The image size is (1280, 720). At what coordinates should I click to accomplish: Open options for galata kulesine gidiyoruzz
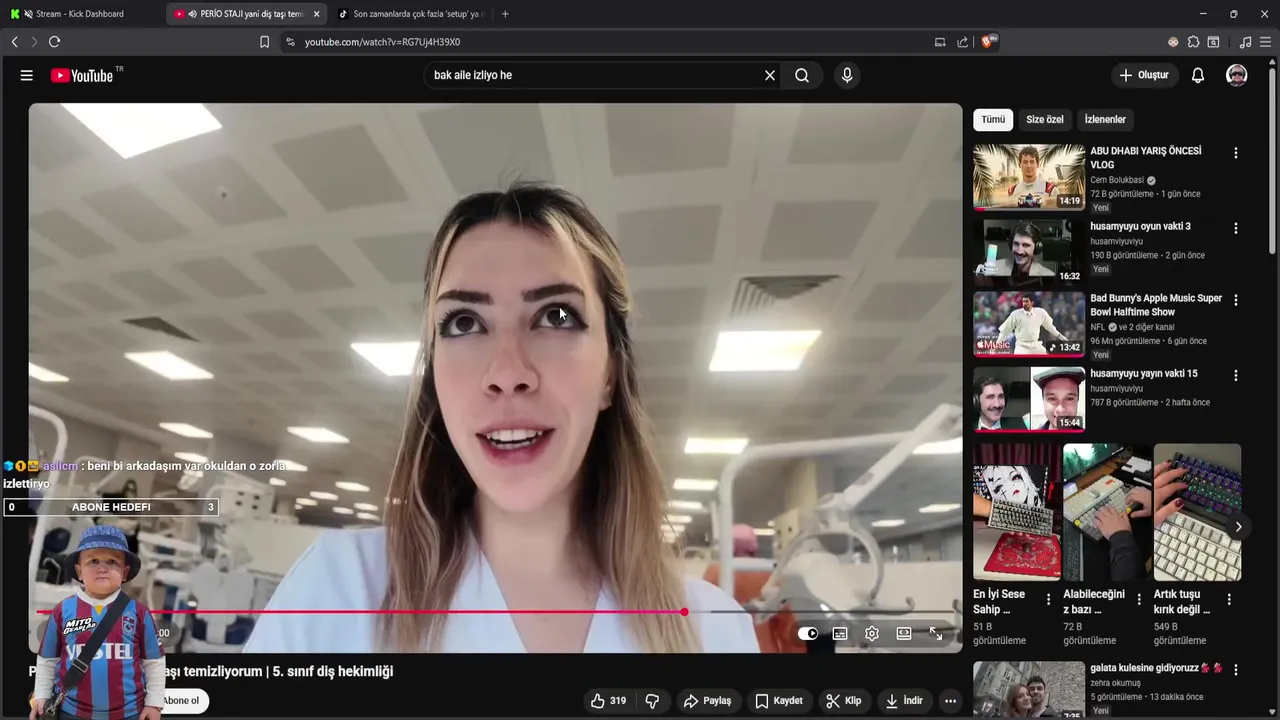1236,669
